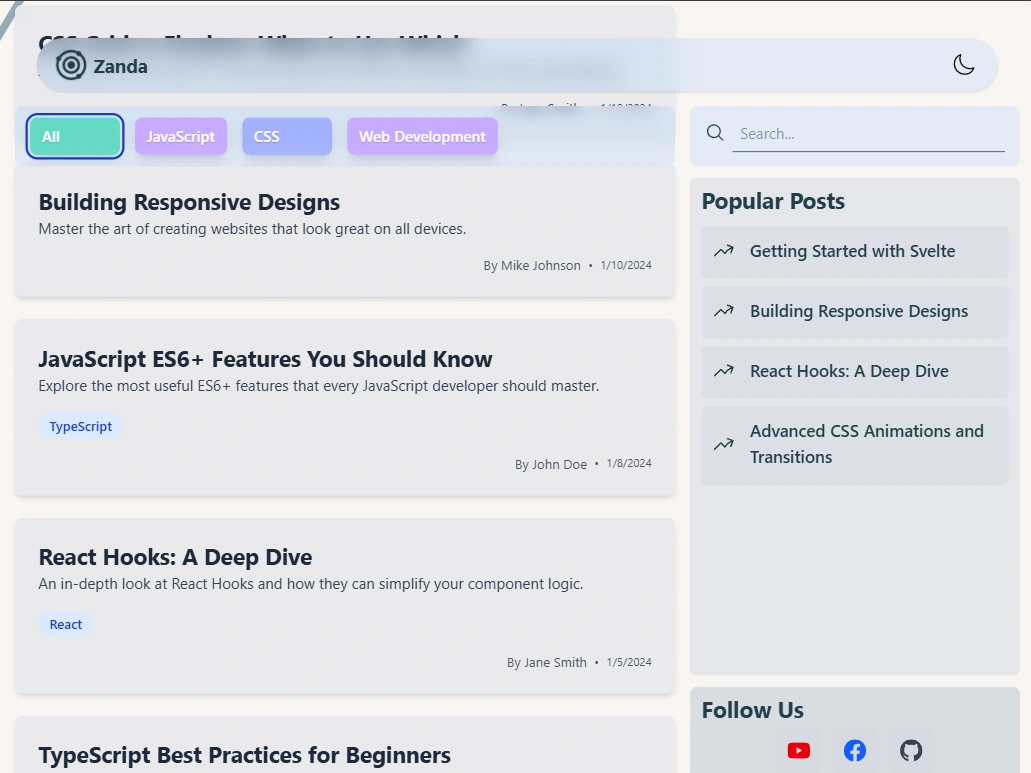The height and width of the screenshot is (773, 1031).
Task: Open the Facebook social link
Action: (x=854, y=750)
